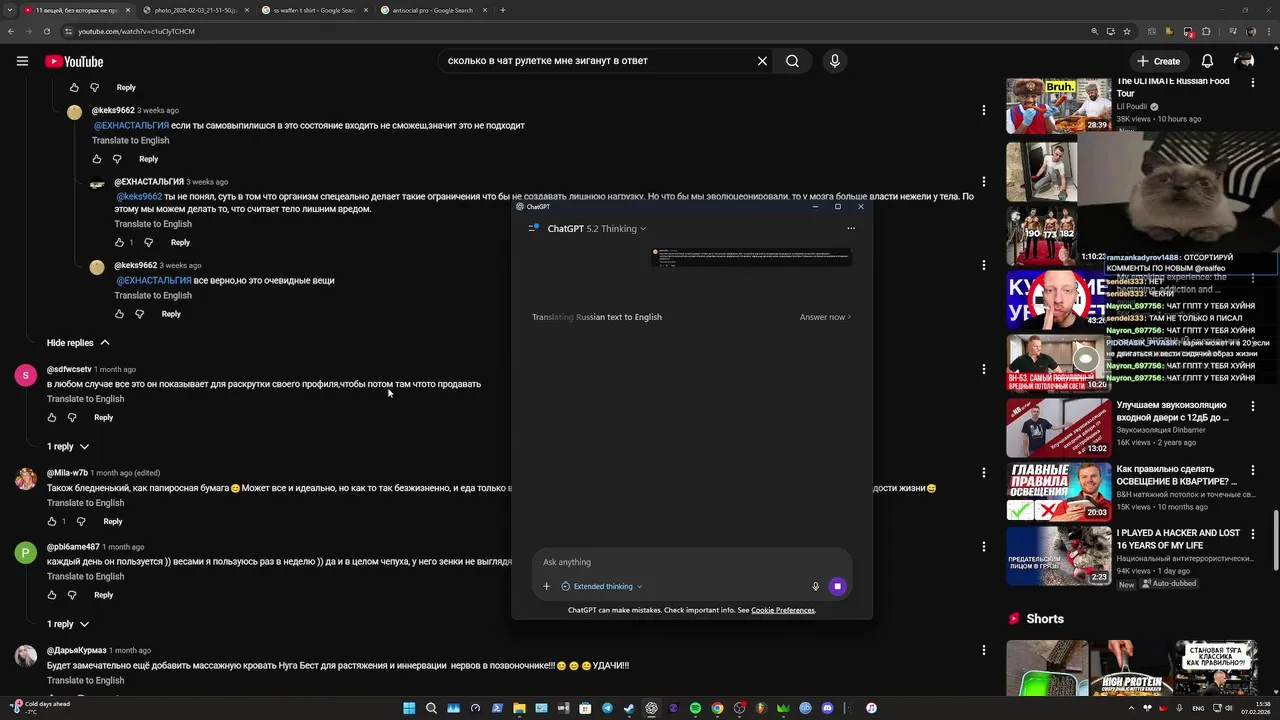Switch the ENG keyboard language indicator

tap(1199, 708)
